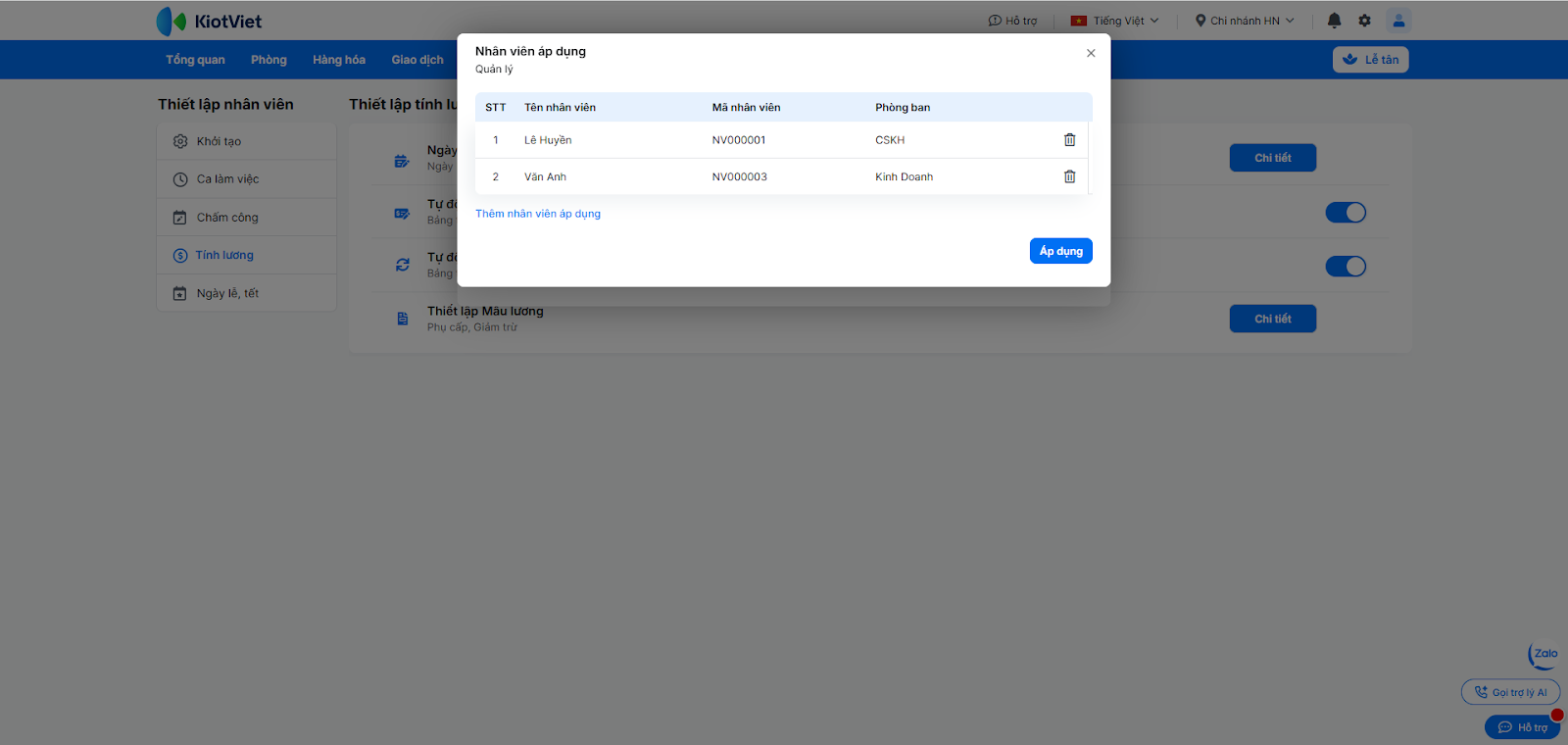
Task: Click the Ngày lễ, tết calendar icon
Action: click(x=180, y=293)
